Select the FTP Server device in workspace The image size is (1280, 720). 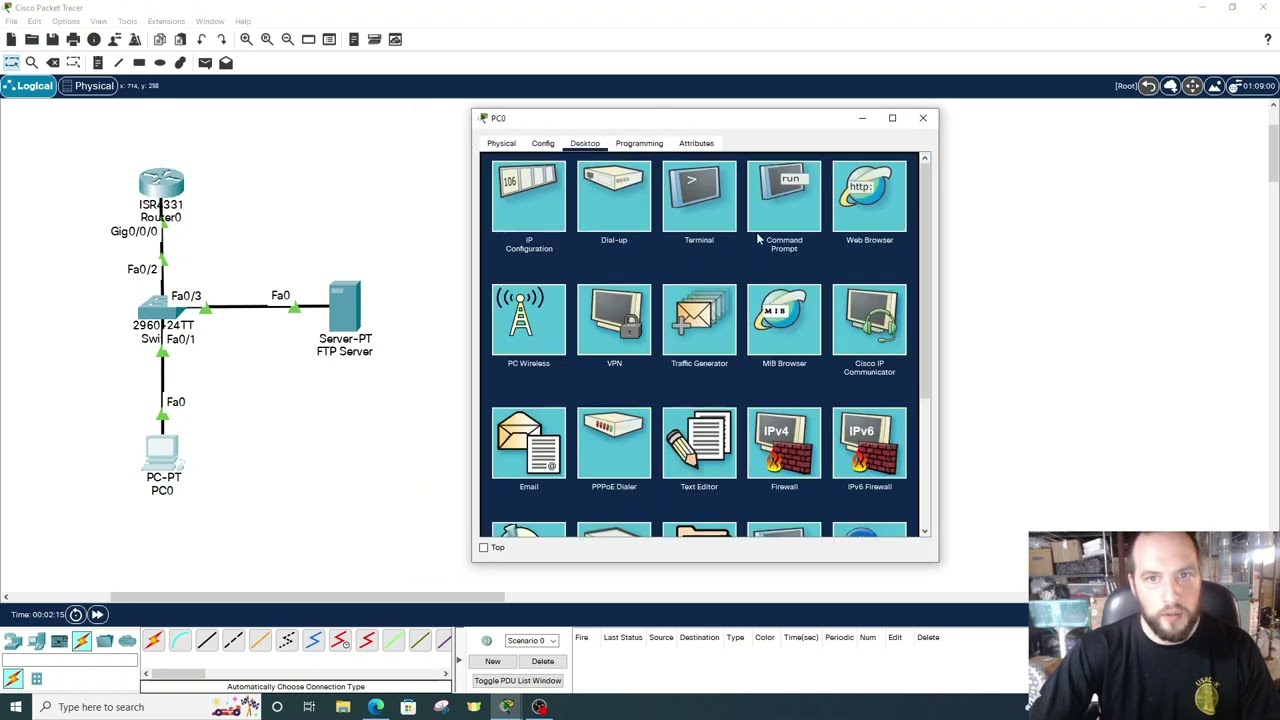pos(344,307)
